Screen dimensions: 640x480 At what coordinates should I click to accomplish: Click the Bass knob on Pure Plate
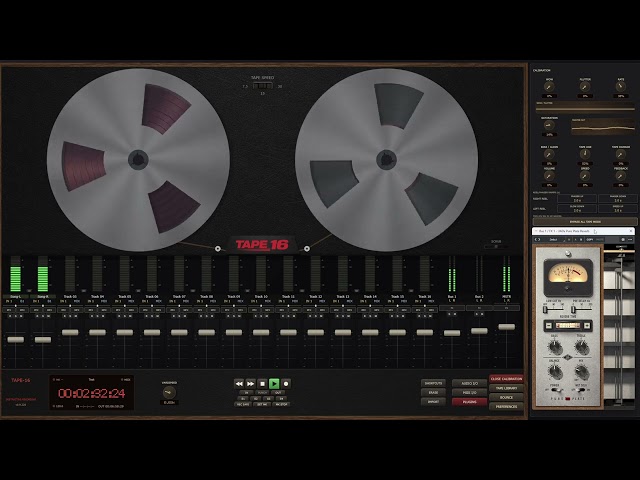coord(555,347)
